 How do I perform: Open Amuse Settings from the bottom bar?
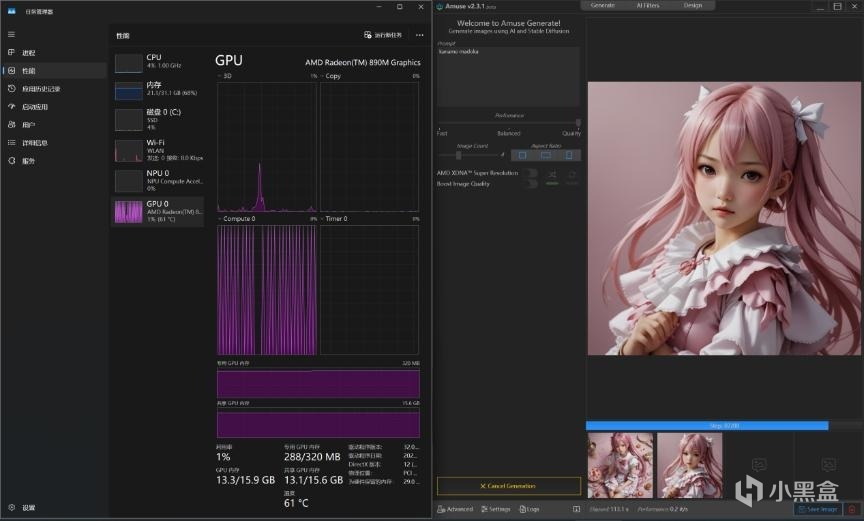coord(495,509)
